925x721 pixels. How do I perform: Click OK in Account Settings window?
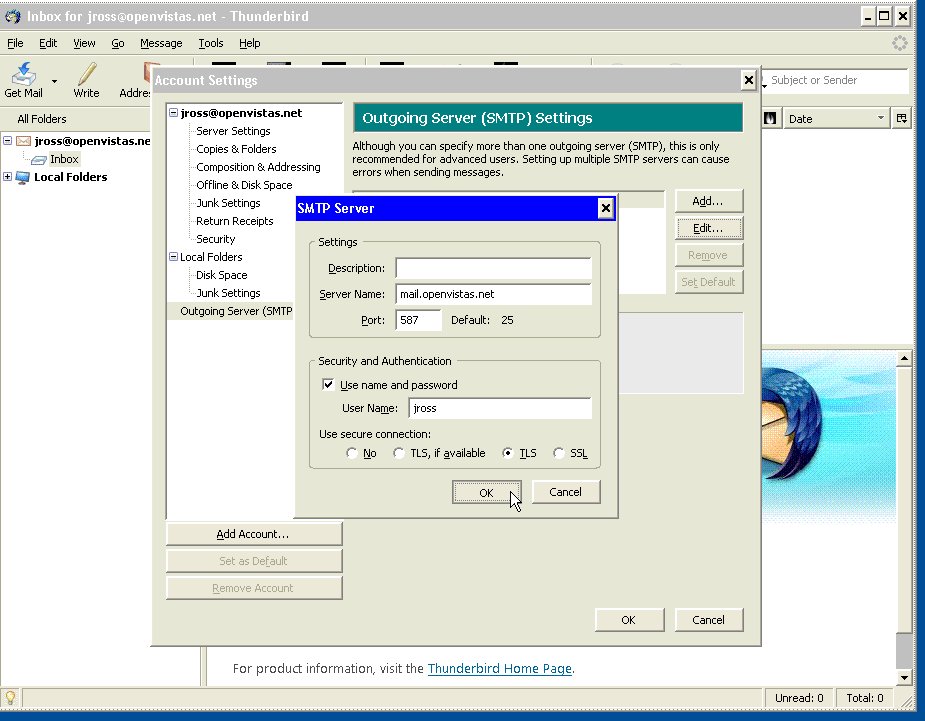[x=629, y=620]
